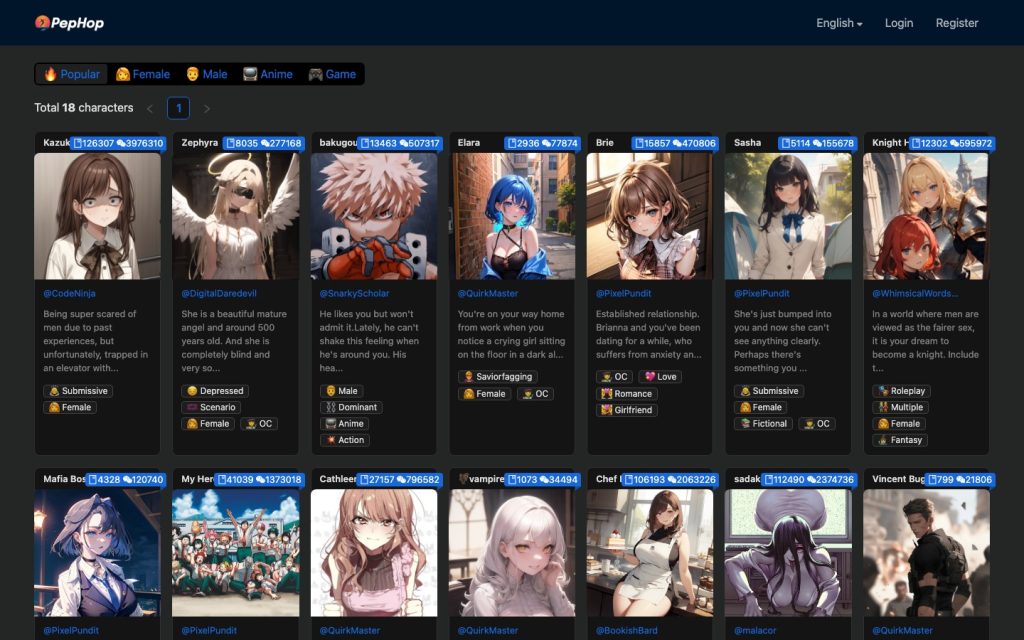Visit @malacor author profile
This screenshot has width=1024, height=640.
(755, 631)
